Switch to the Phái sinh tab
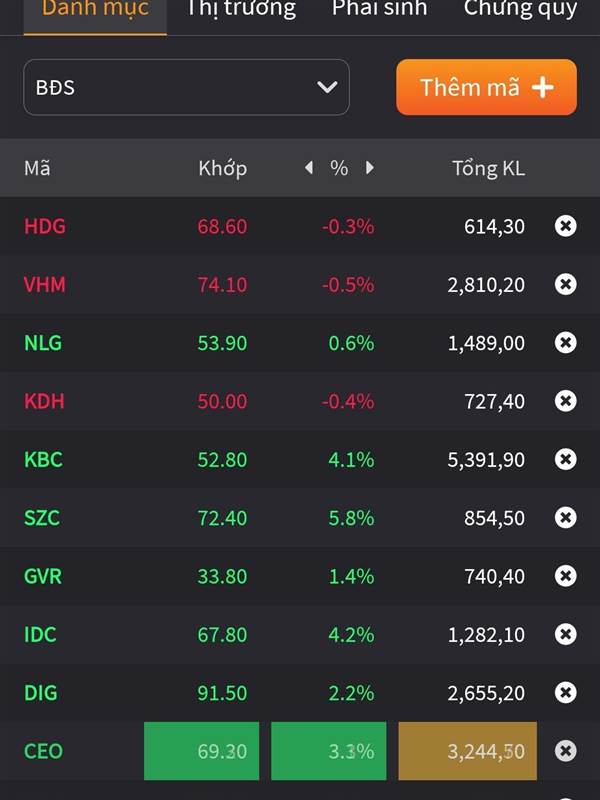 379,10
